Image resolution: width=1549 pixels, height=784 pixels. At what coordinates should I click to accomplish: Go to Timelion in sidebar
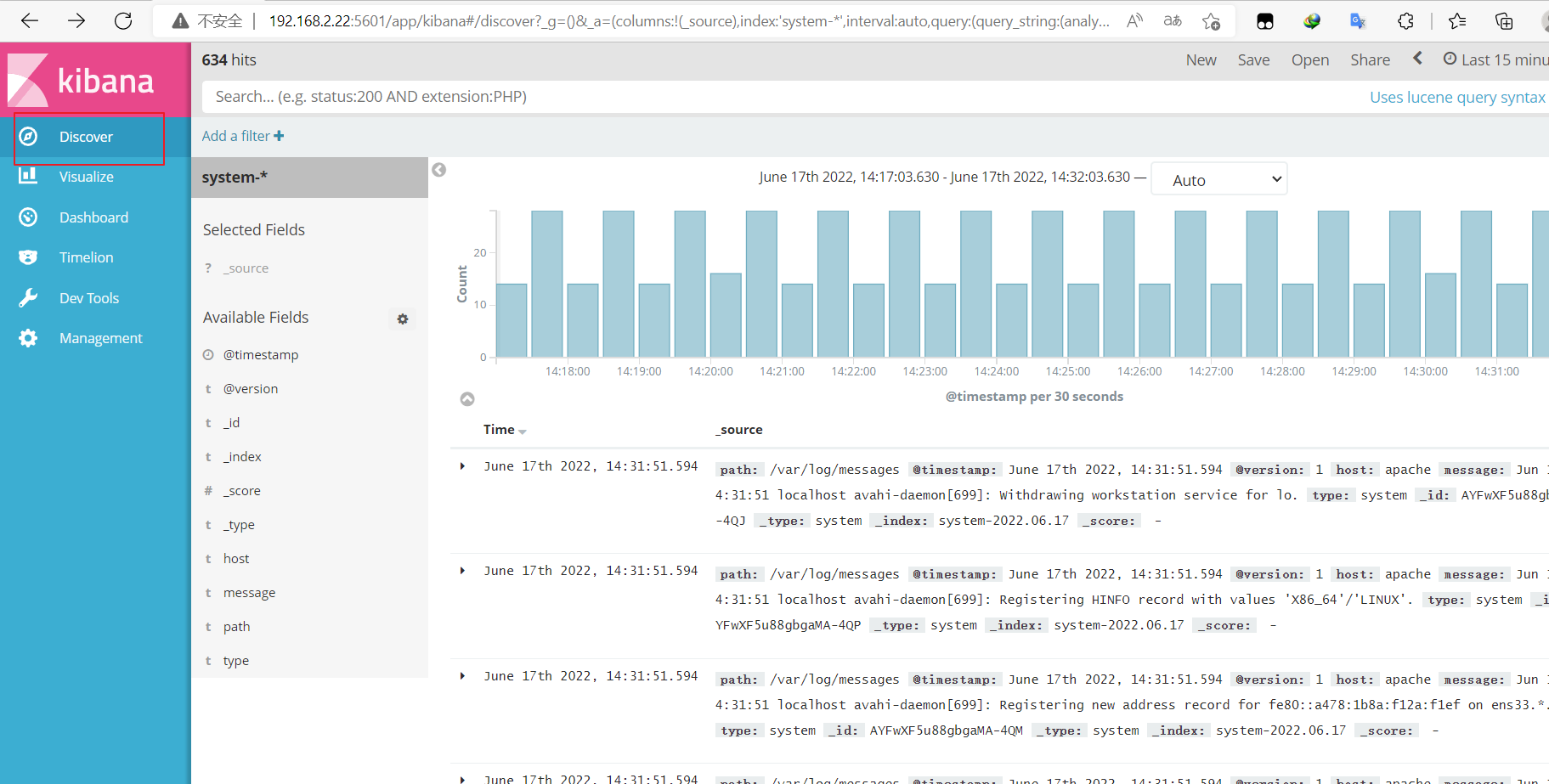pyautogui.click(x=86, y=257)
